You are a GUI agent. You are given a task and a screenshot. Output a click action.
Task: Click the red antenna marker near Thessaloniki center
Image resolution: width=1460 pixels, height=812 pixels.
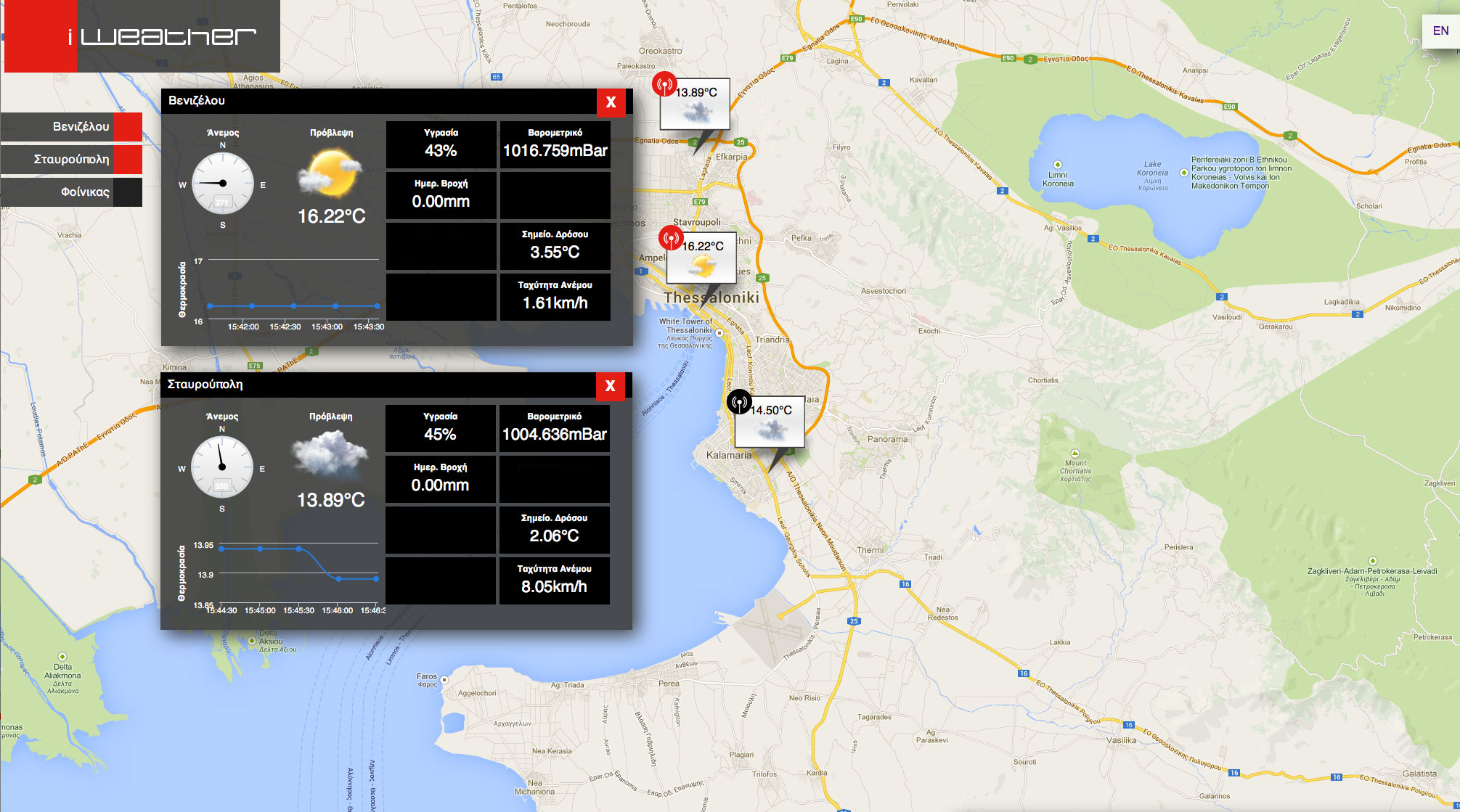click(670, 238)
